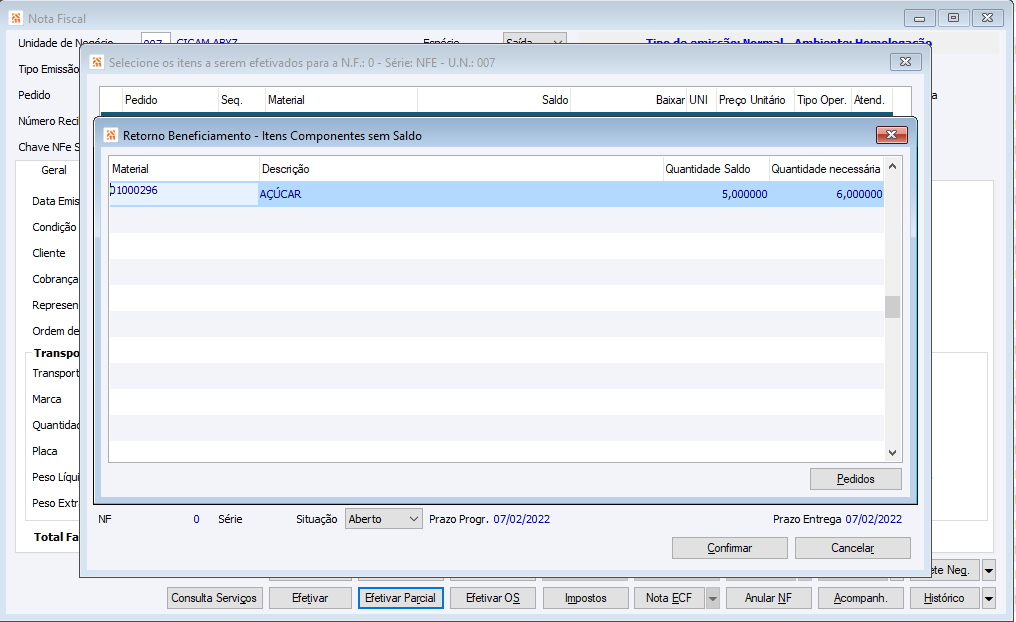Click the Consulta Serviços button
The height and width of the screenshot is (622, 1016).
tap(214, 598)
